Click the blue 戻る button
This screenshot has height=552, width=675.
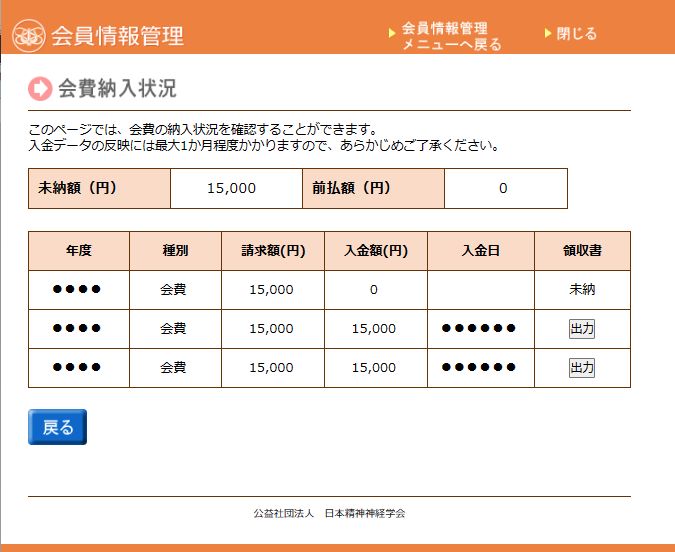[x=58, y=427]
